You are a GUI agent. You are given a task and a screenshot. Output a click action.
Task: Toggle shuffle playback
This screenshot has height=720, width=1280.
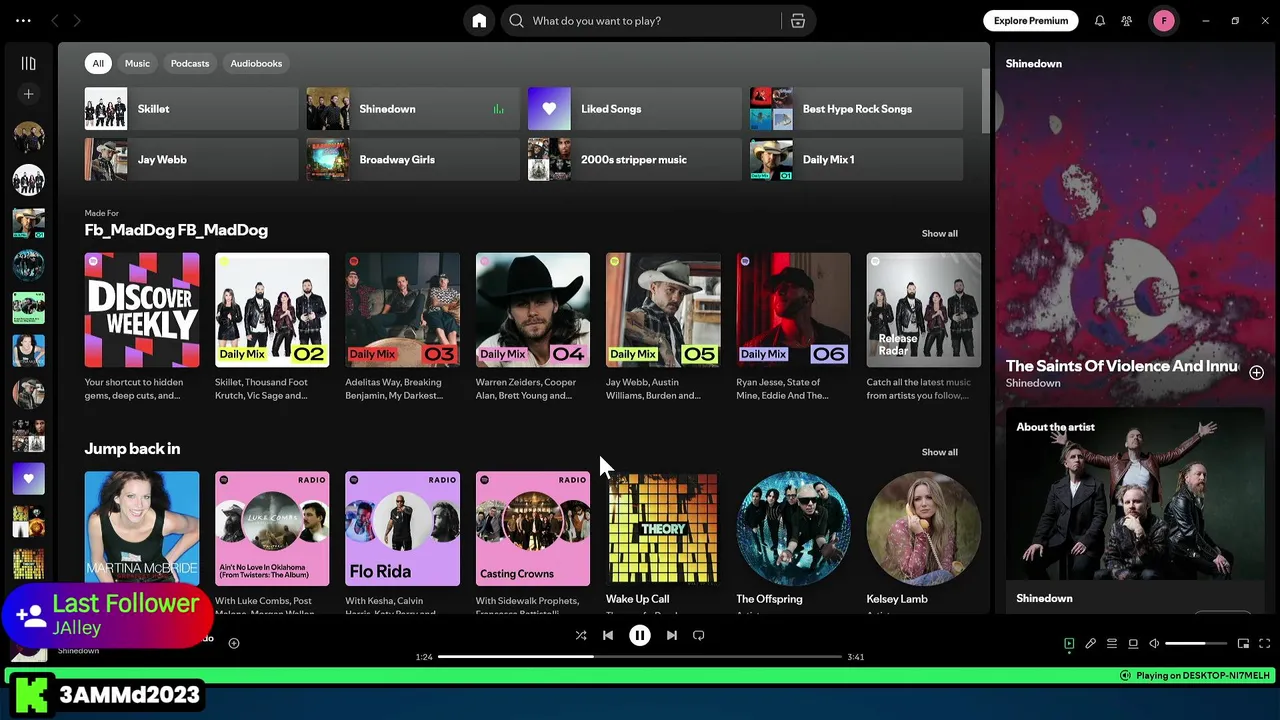(581, 635)
